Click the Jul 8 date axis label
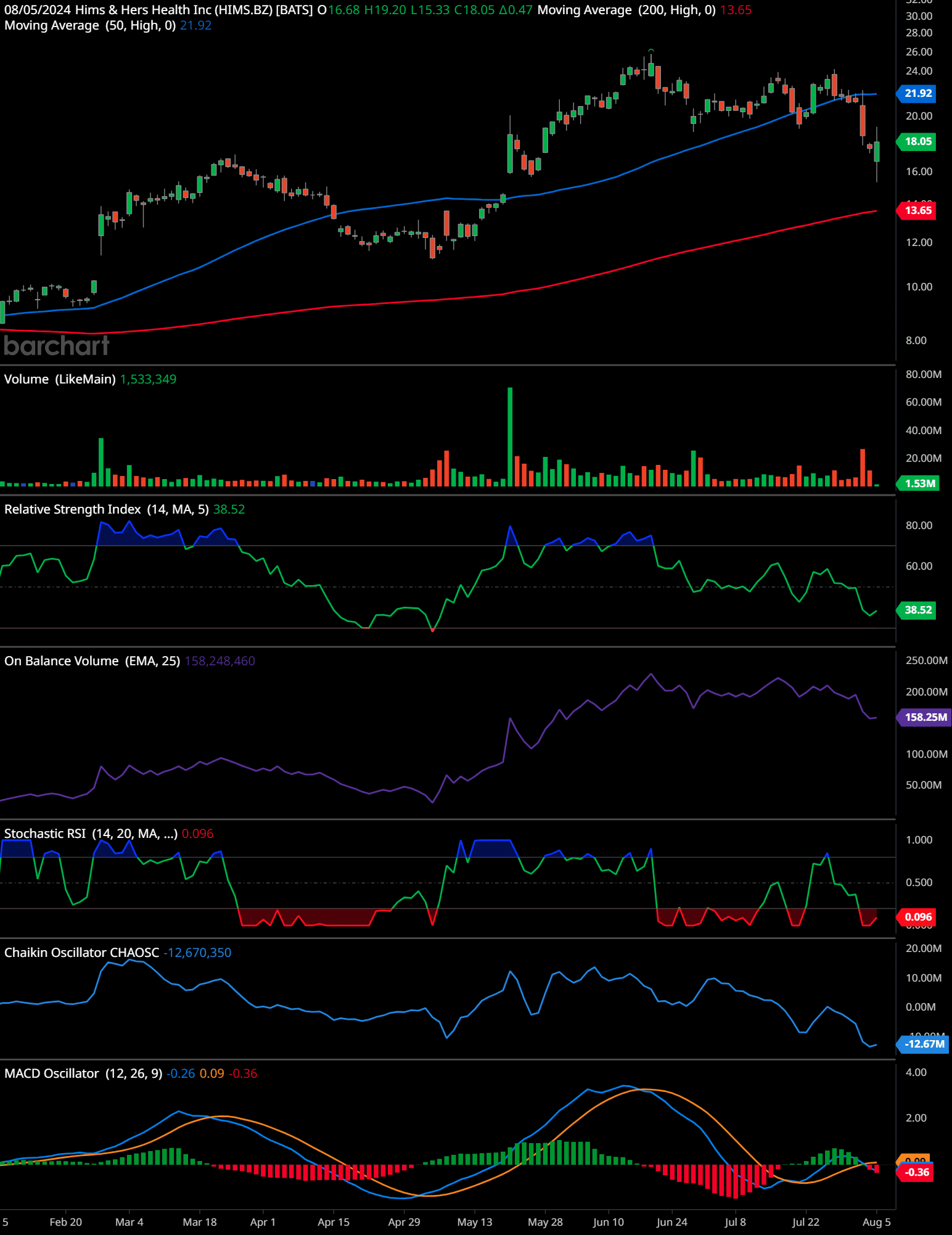Screen dimensions: 952x1235 (735, 1223)
